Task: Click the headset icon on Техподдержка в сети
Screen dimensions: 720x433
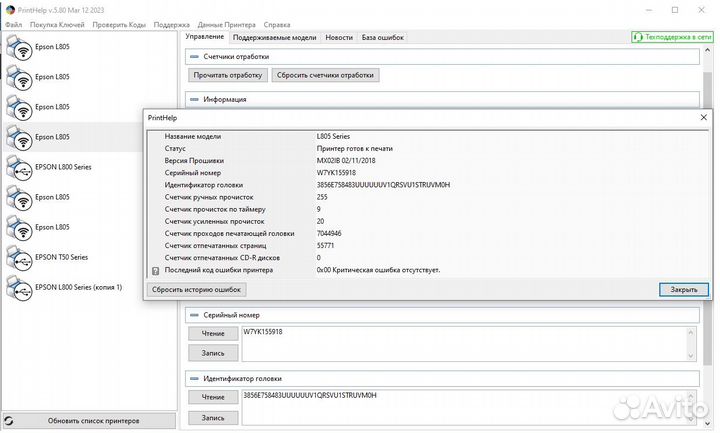Action: click(637, 37)
